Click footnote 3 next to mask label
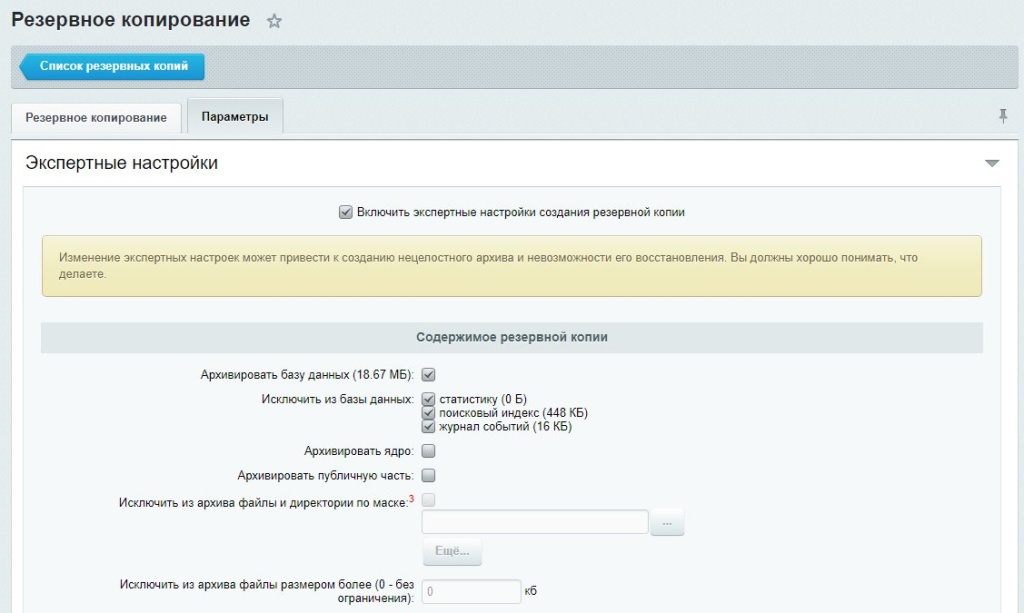 411,499
